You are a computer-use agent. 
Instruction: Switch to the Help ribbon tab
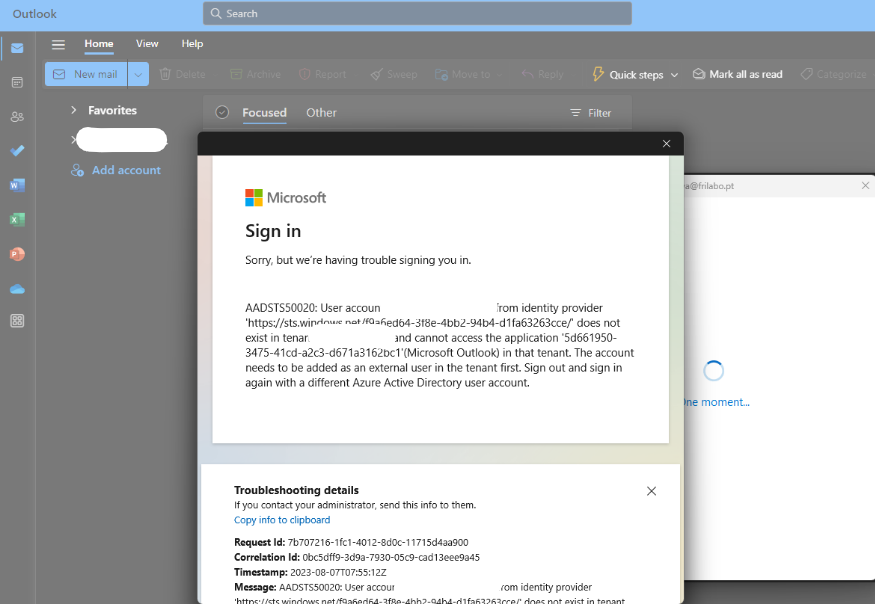(192, 44)
